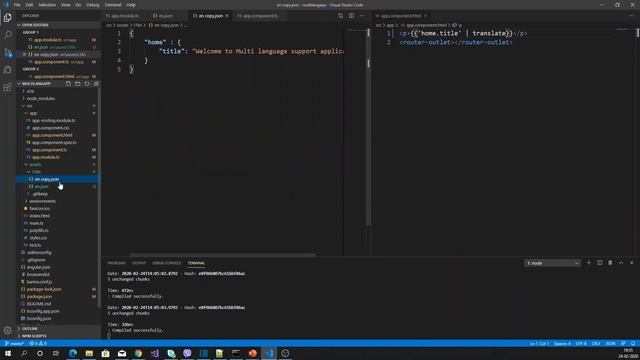Add a new terminal with plus icon
The height and width of the screenshot is (360, 640).
589,263
